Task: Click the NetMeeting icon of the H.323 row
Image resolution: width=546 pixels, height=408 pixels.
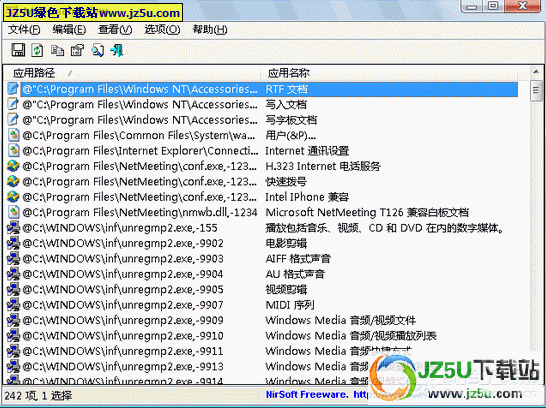Action: click(13, 166)
